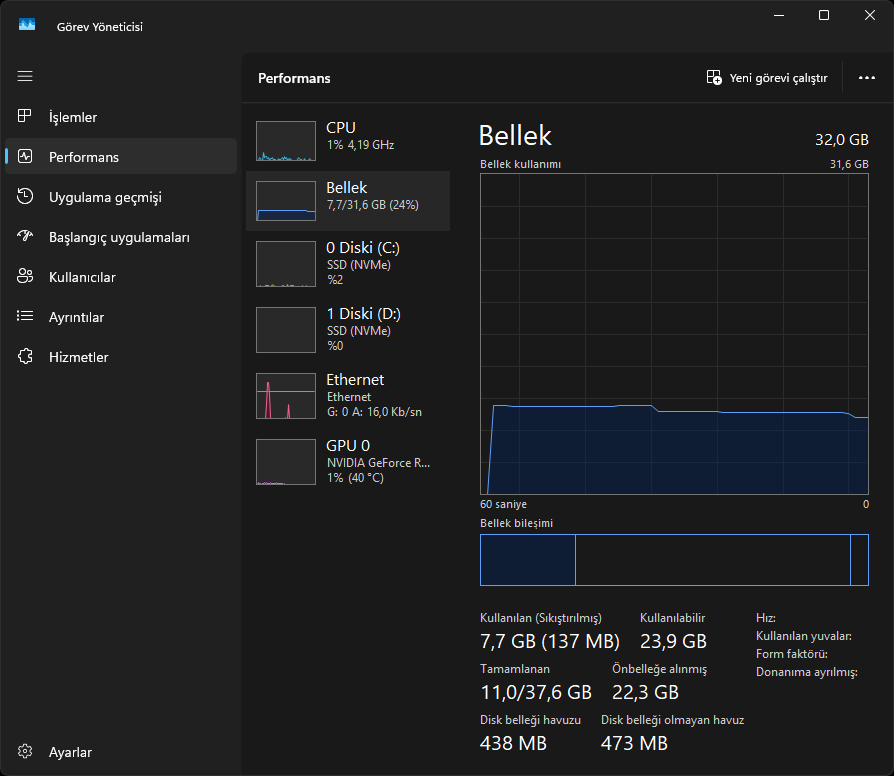
Task: Click the Donanıma ayrılmış: label
Action: 806,672
